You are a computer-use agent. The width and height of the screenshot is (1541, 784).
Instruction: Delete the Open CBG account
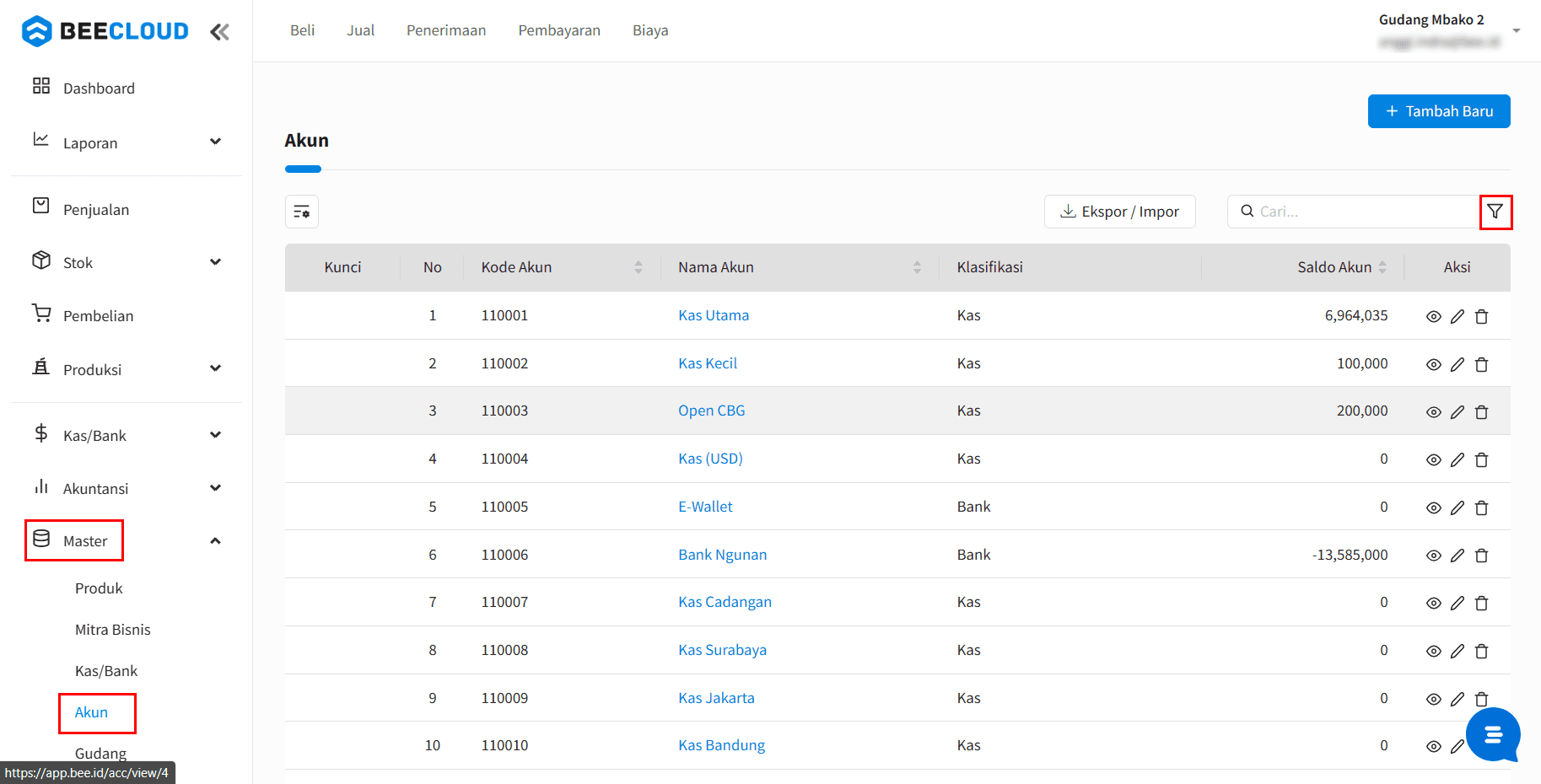(x=1482, y=411)
